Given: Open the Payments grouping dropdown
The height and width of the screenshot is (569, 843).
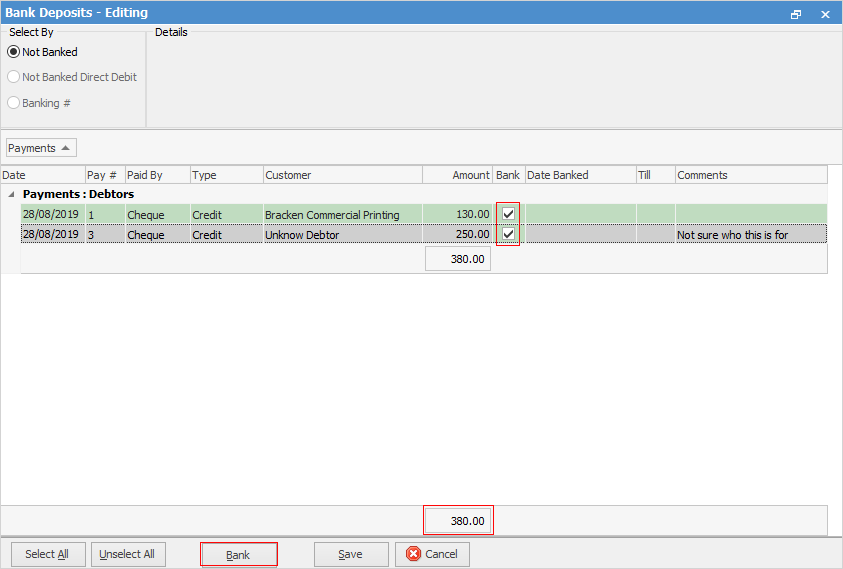Looking at the screenshot, I should coord(40,148).
